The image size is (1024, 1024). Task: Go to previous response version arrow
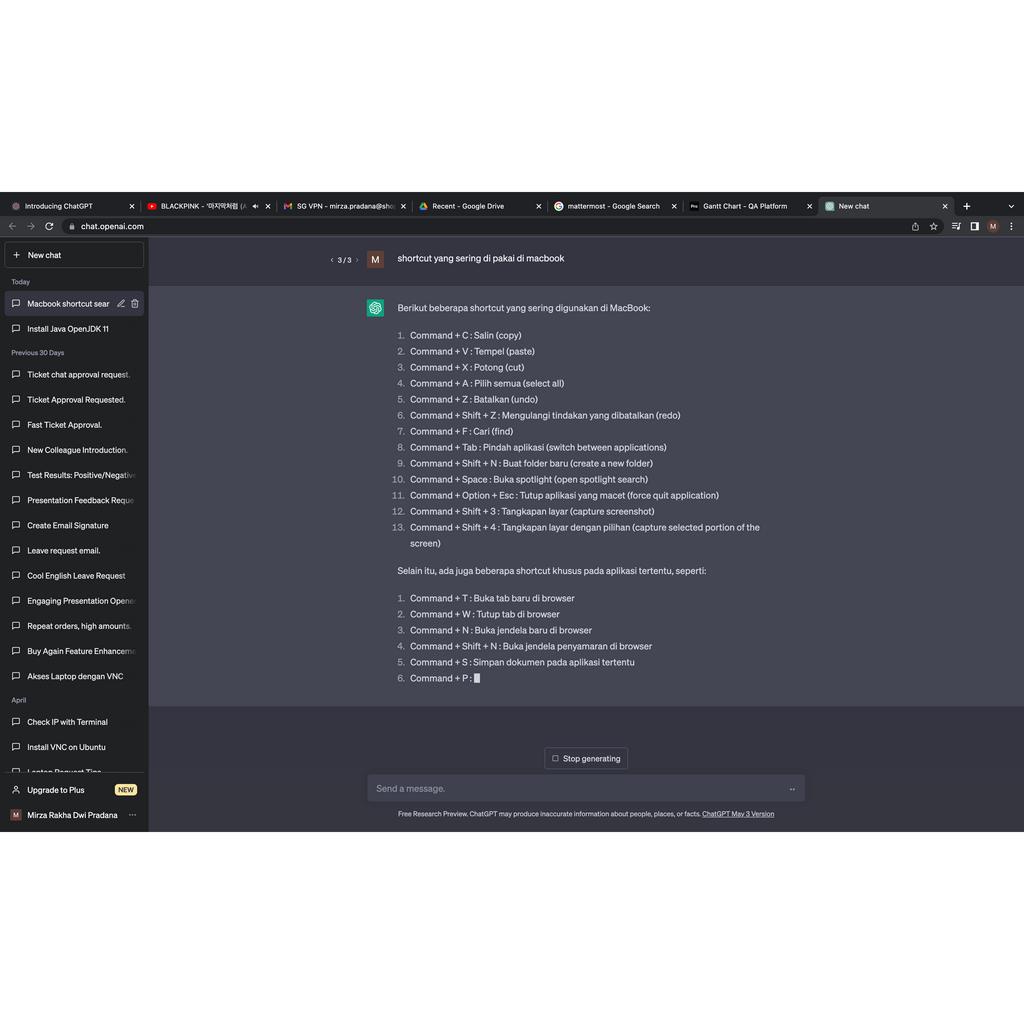click(332, 260)
